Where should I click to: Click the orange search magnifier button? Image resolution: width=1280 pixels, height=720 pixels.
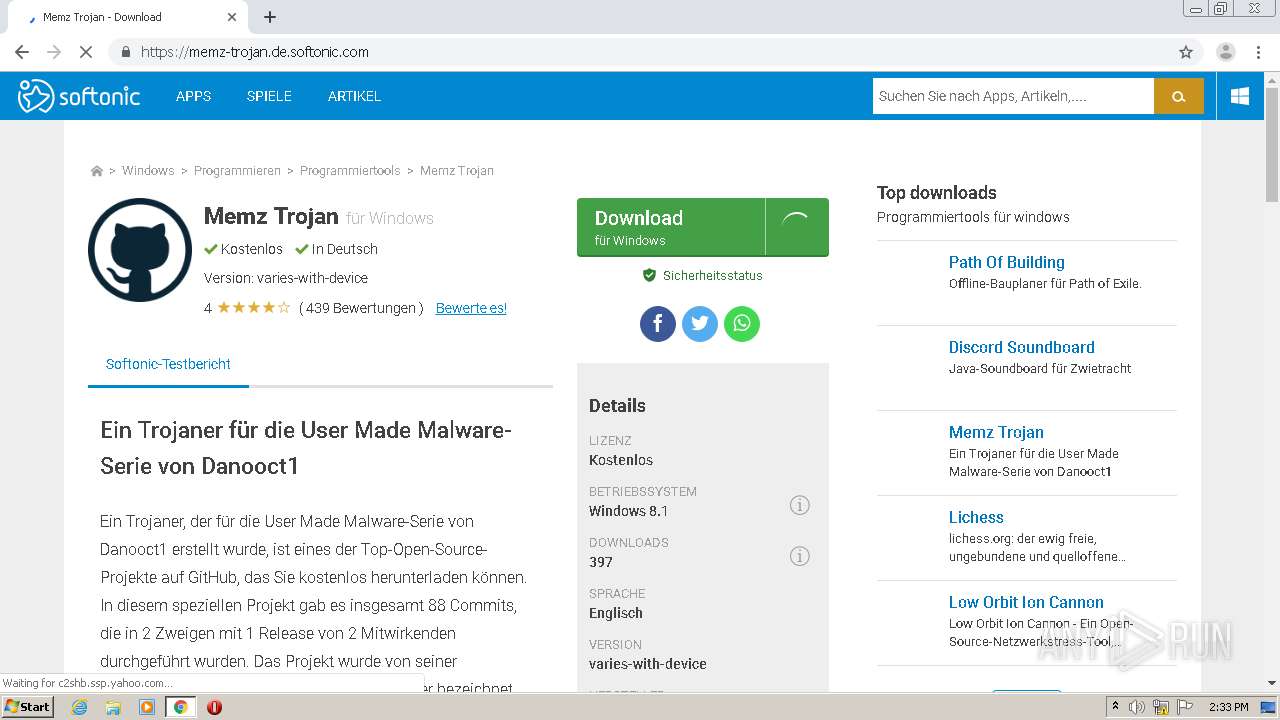[1178, 96]
